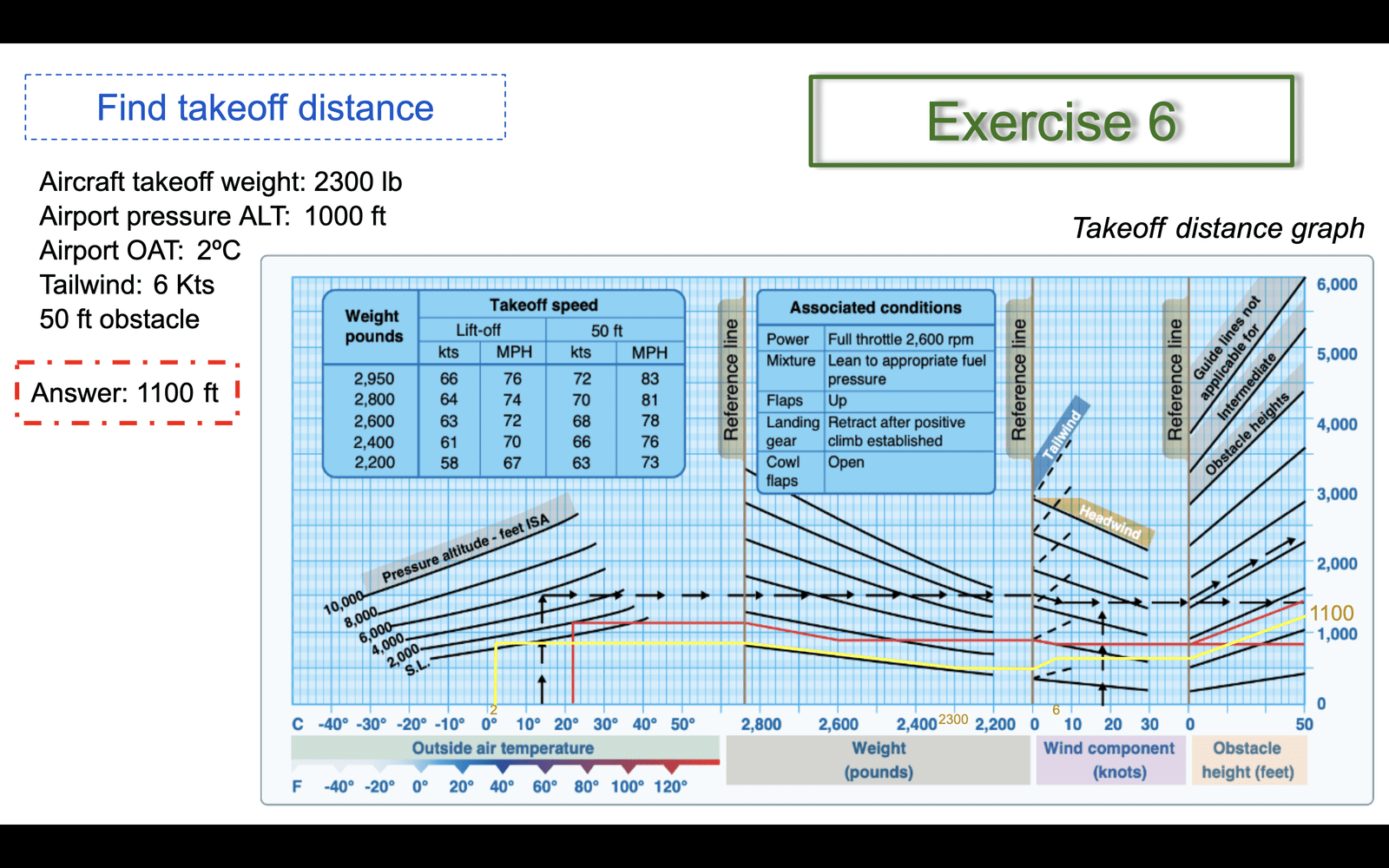1389x868 pixels.
Task: Select the 'Exercise 6' heading
Action: click(x=1051, y=121)
